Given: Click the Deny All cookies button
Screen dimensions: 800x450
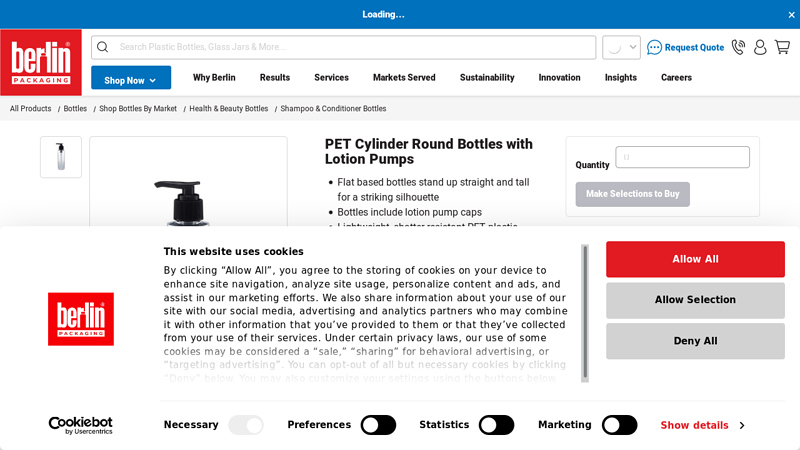Looking at the screenshot, I should pyautogui.click(x=695, y=341).
